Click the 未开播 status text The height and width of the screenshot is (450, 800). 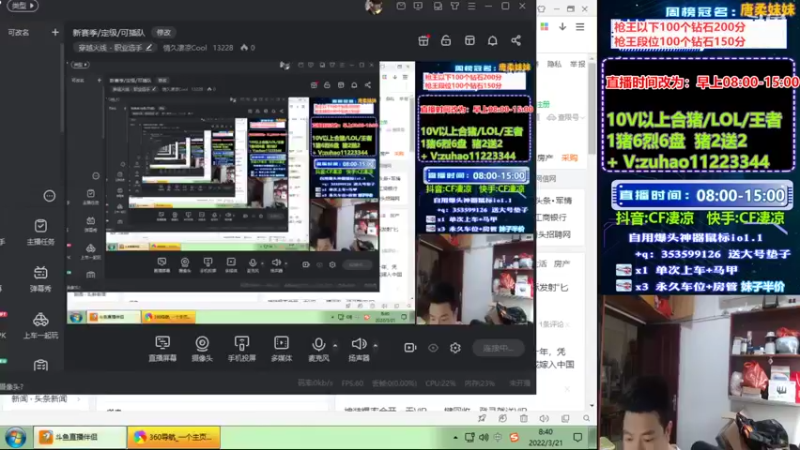520,383
